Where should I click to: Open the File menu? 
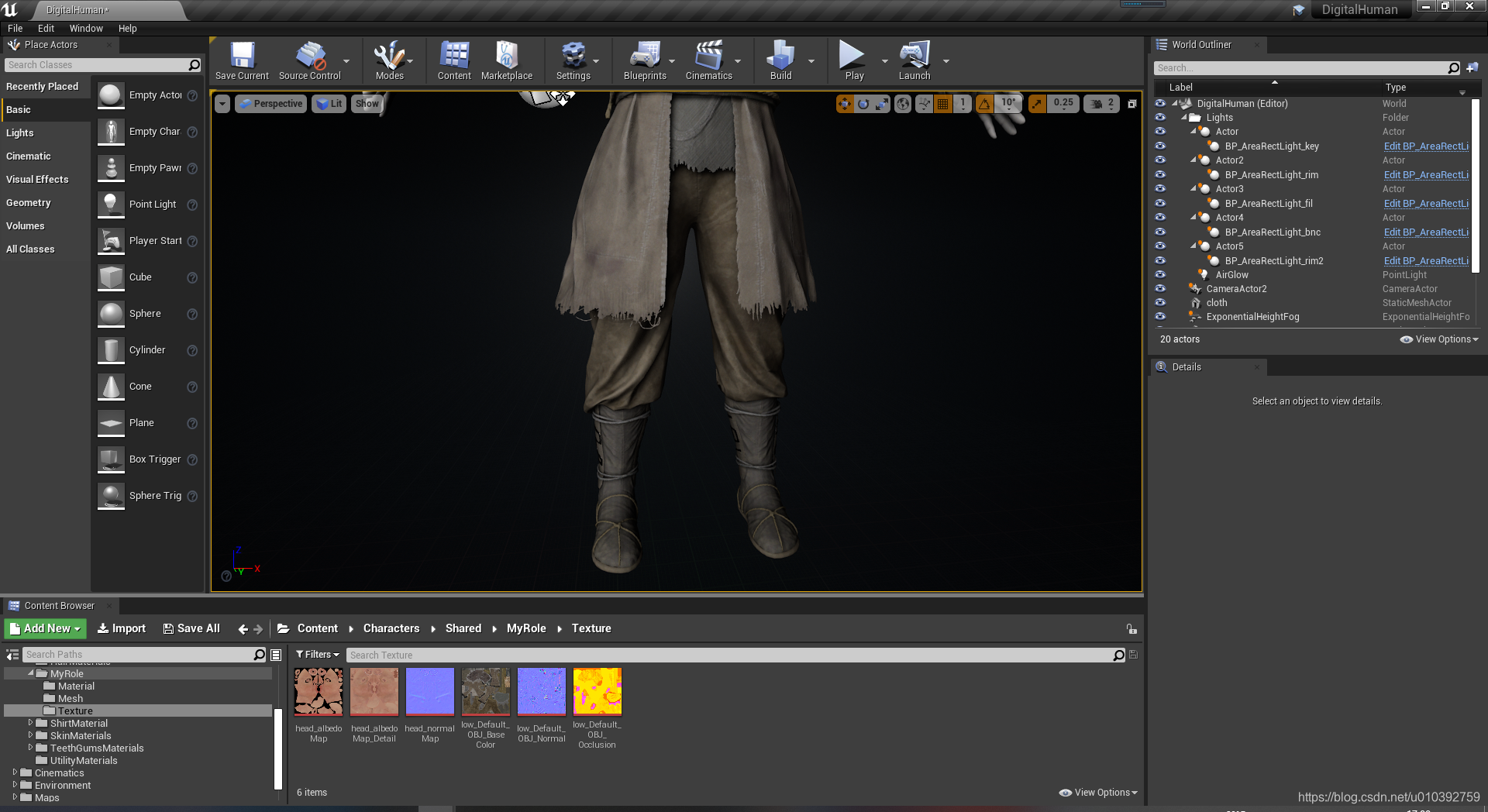[15, 29]
